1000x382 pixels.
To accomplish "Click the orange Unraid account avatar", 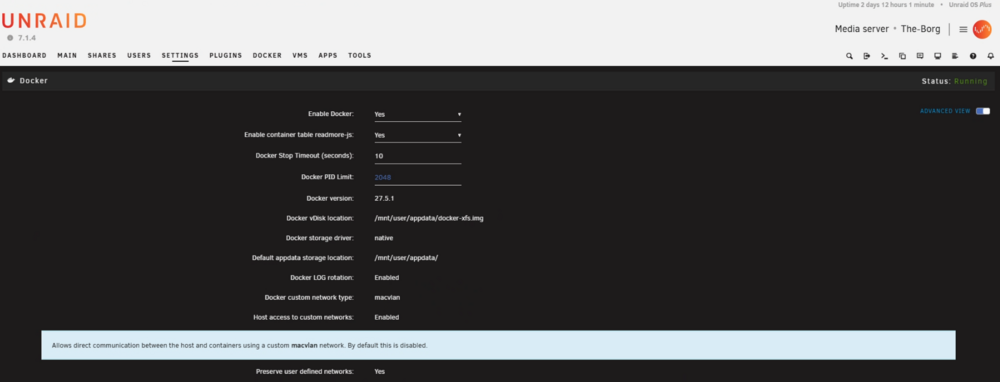I will click(982, 29).
